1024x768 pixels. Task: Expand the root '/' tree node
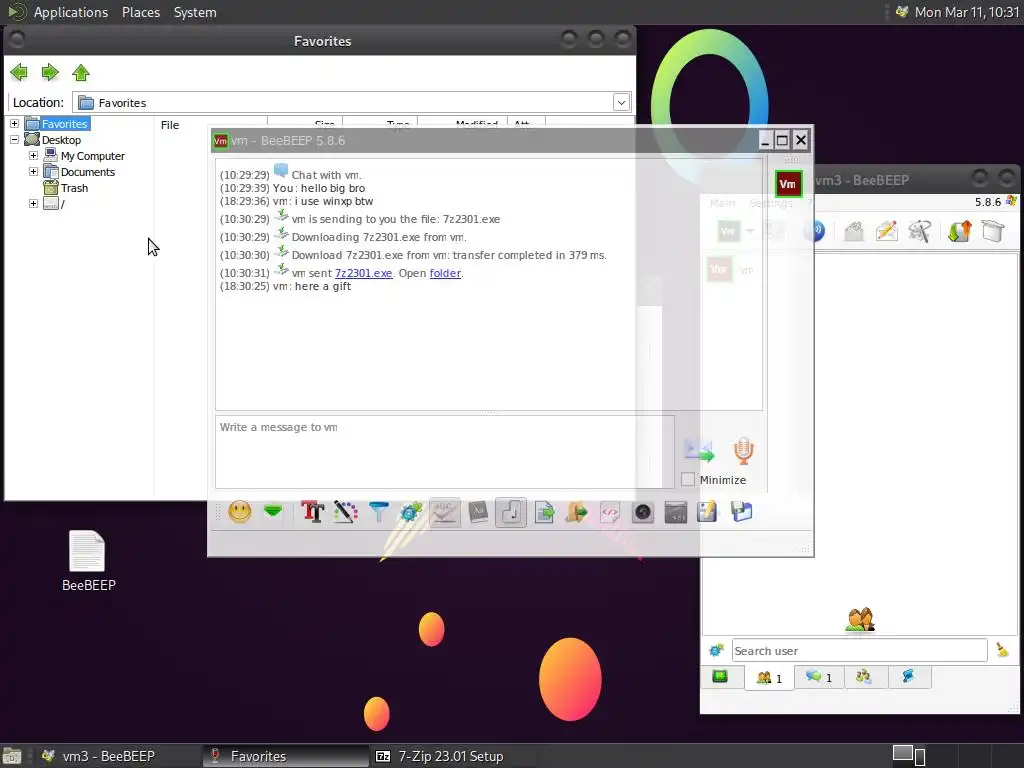(x=33, y=204)
